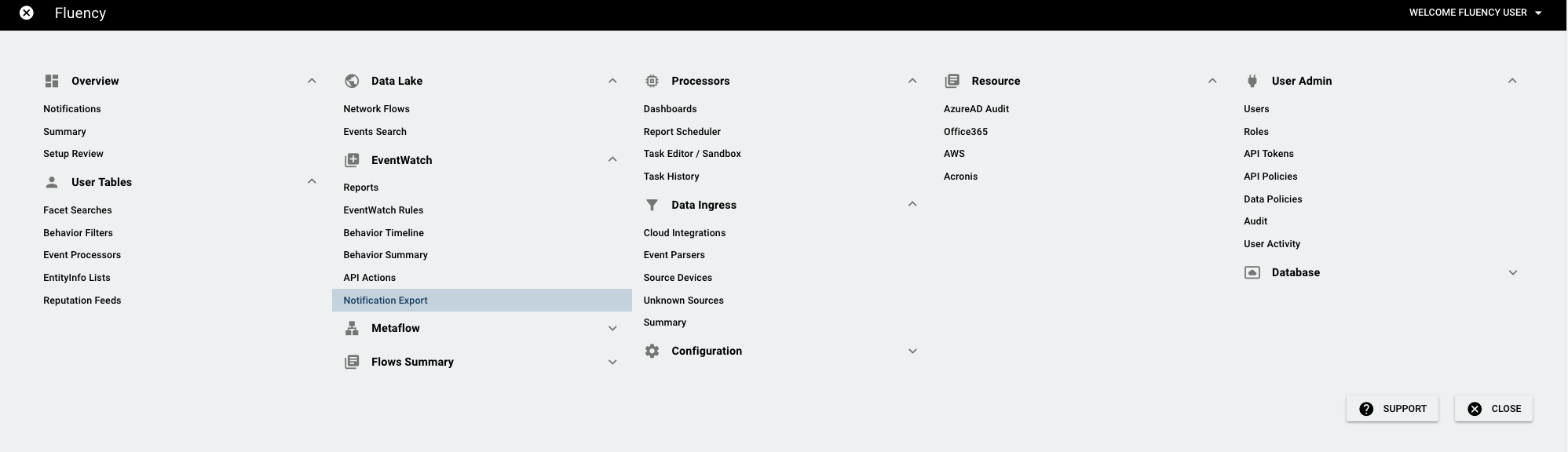Click the Data Ingress funnel icon
This screenshot has height=452, width=1568.
652,205
